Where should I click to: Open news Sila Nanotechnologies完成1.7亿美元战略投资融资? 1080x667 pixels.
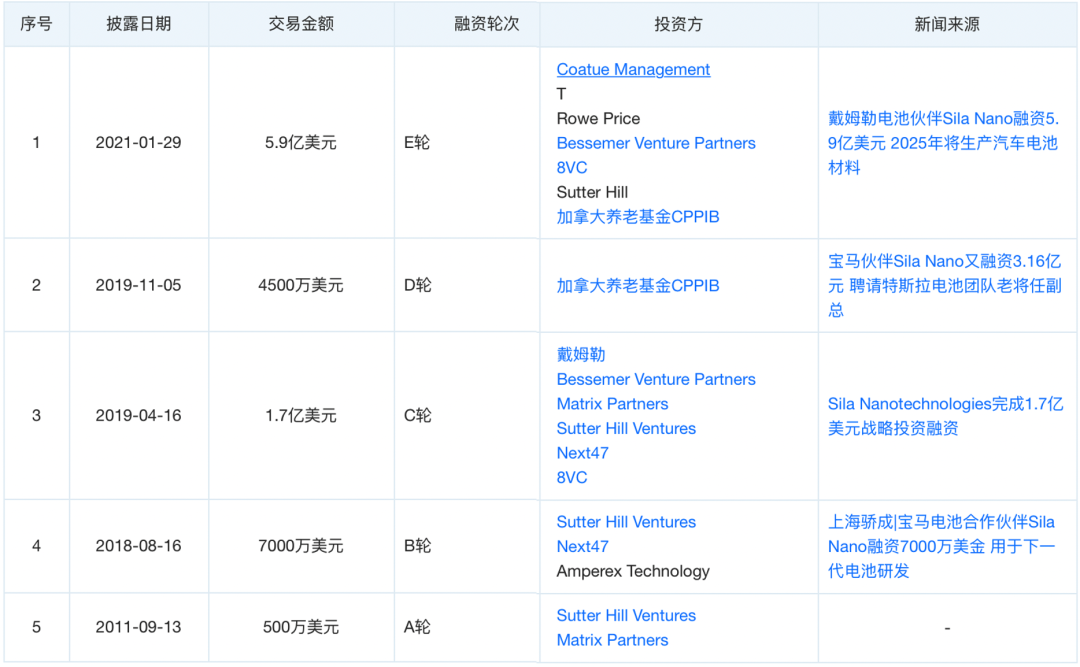tap(945, 416)
